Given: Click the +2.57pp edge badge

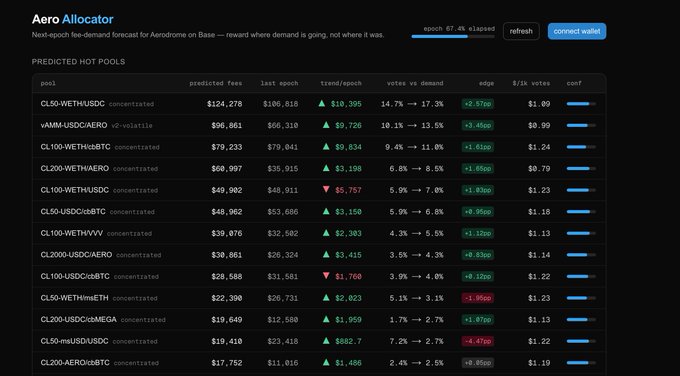Looking at the screenshot, I should (477, 104).
